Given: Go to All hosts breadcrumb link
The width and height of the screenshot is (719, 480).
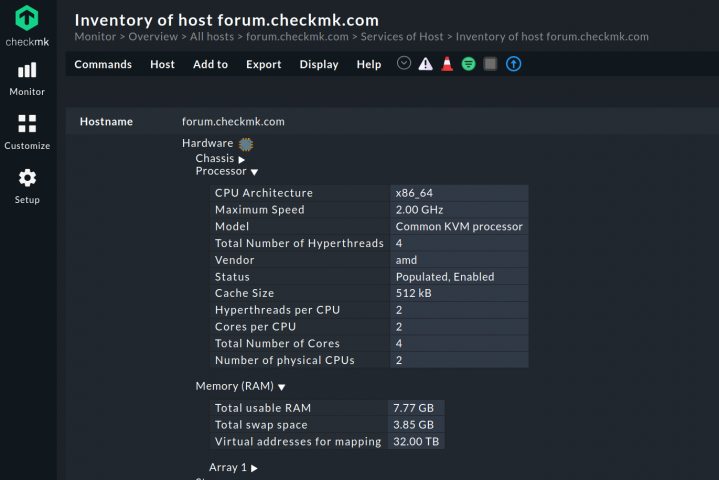Looking at the screenshot, I should (x=212, y=37).
